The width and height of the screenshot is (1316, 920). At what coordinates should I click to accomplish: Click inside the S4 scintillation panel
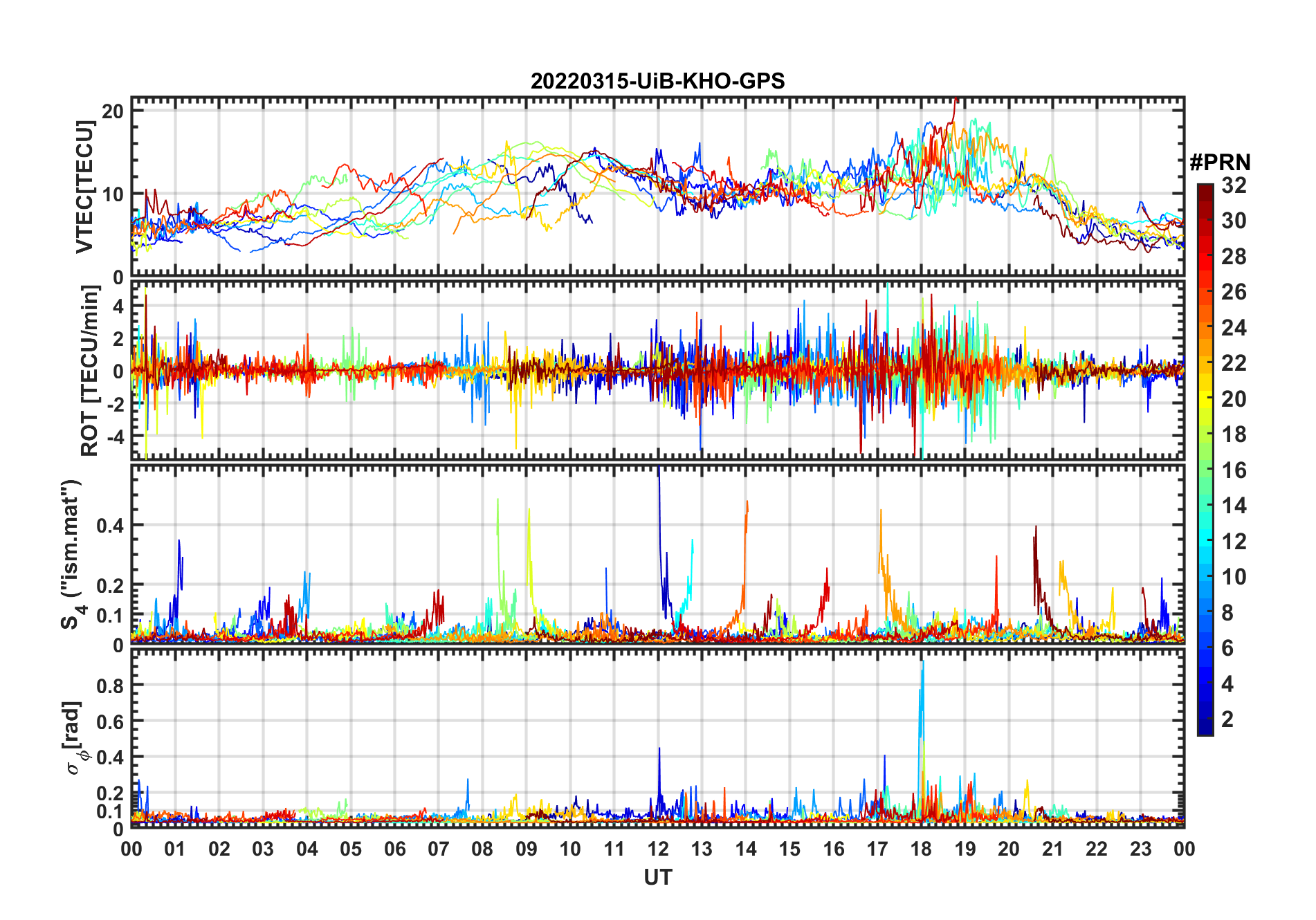[x=657, y=555]
